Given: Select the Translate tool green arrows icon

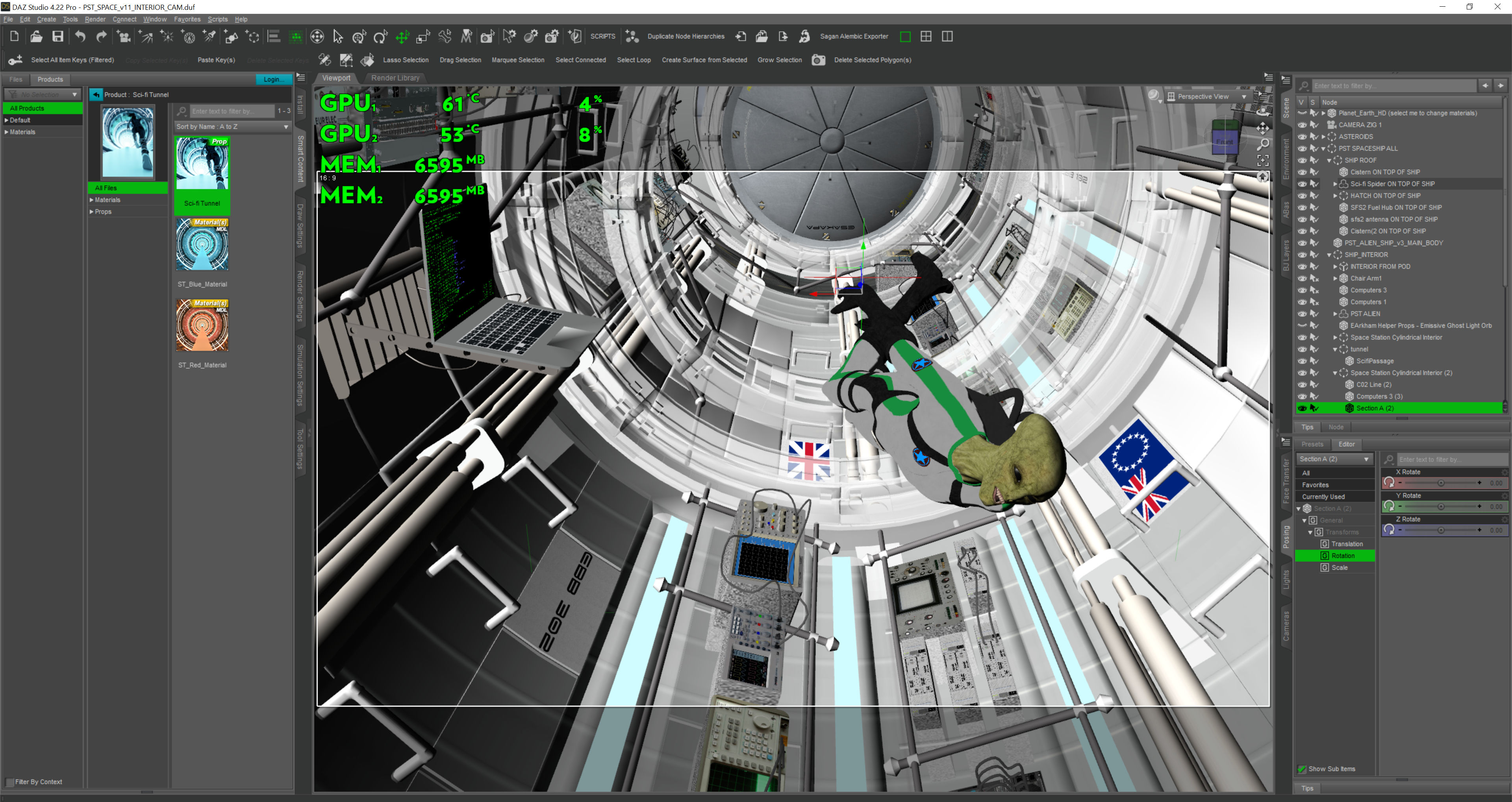Looking at the screenshot, I should (x=402, y=37).
